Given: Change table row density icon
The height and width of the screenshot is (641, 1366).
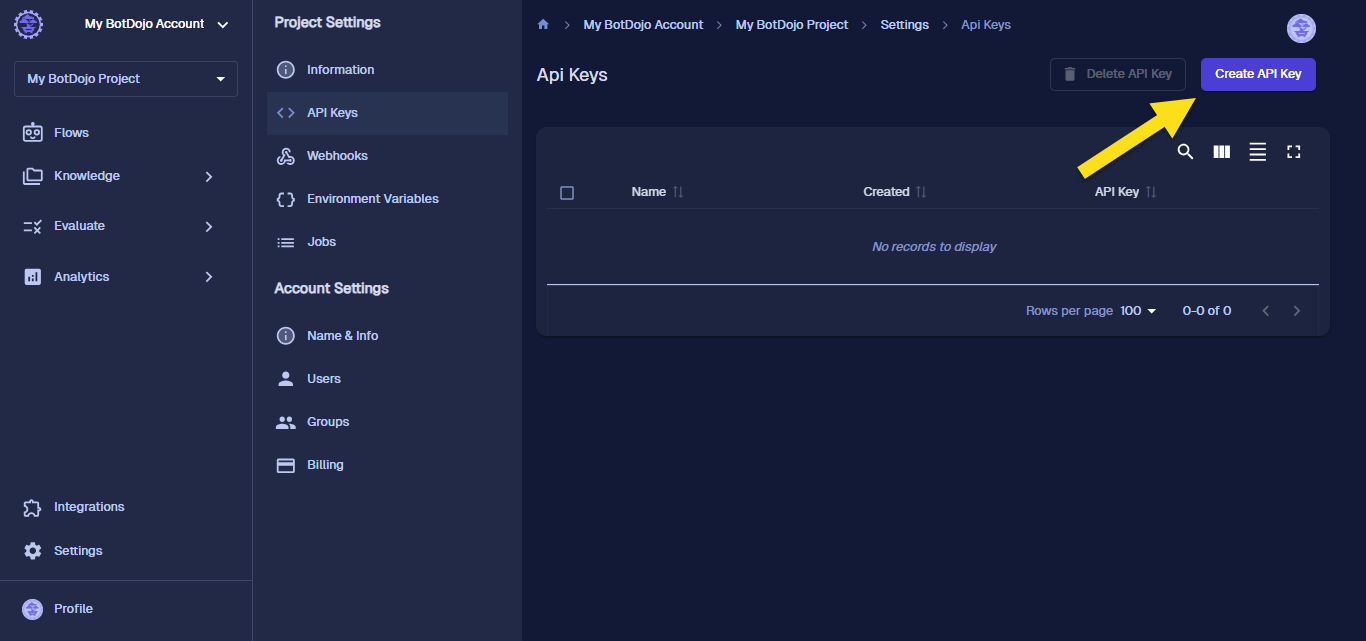Looking at the screenshot, I should 1258,152.
